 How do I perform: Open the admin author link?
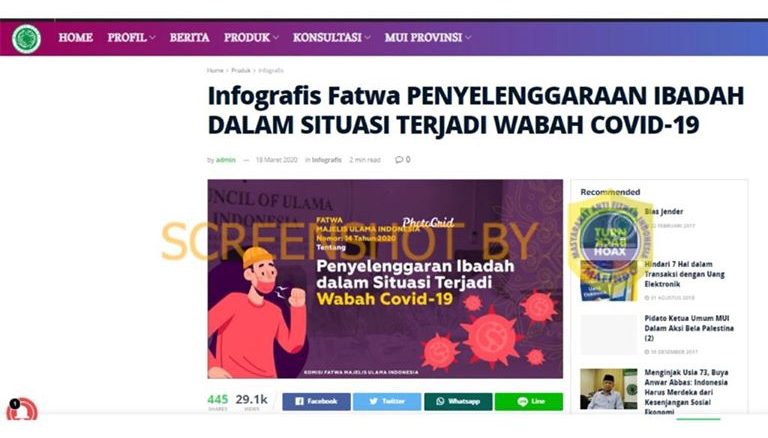pos(226,160)
